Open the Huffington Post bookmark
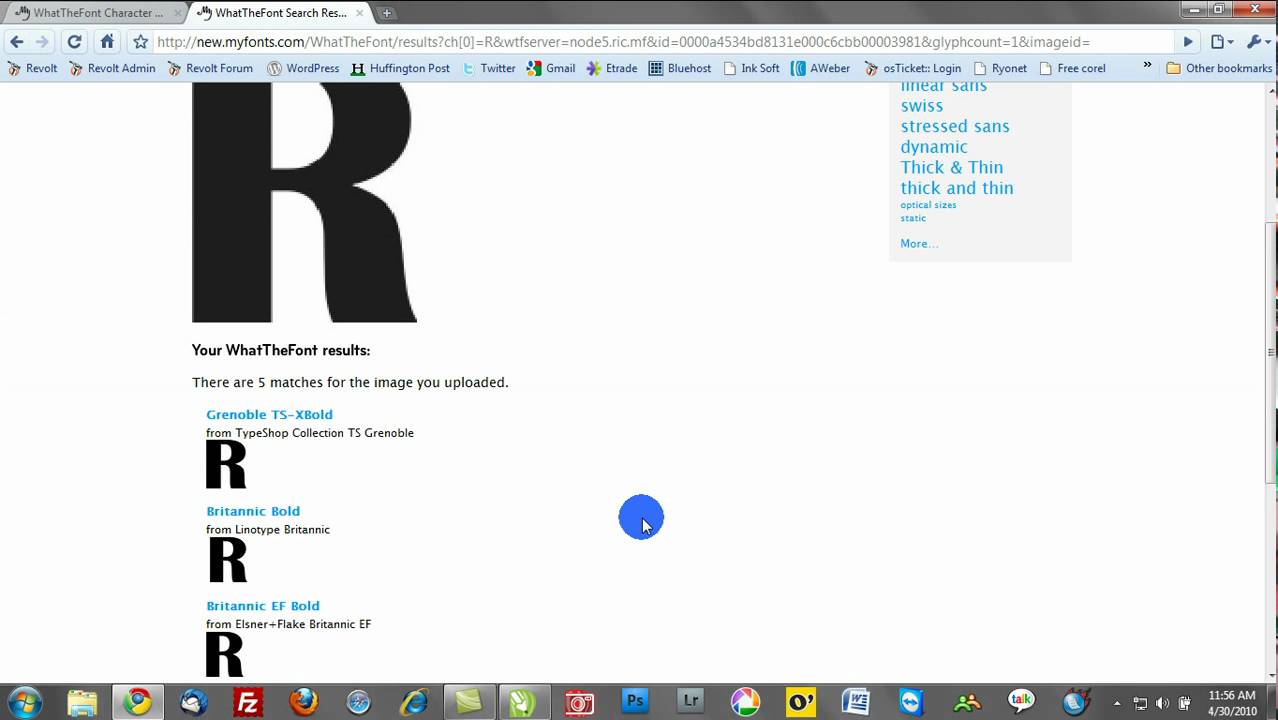The height and width of the screenshot is (720, 1278). [x=401, y=68]
